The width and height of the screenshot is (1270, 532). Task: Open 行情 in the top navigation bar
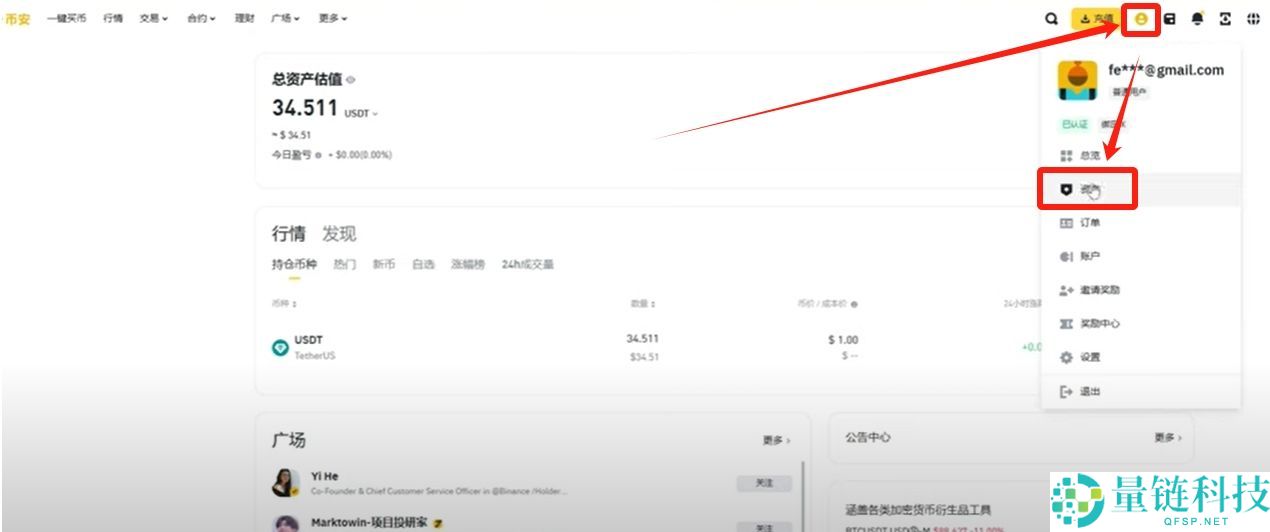[113, 18]
